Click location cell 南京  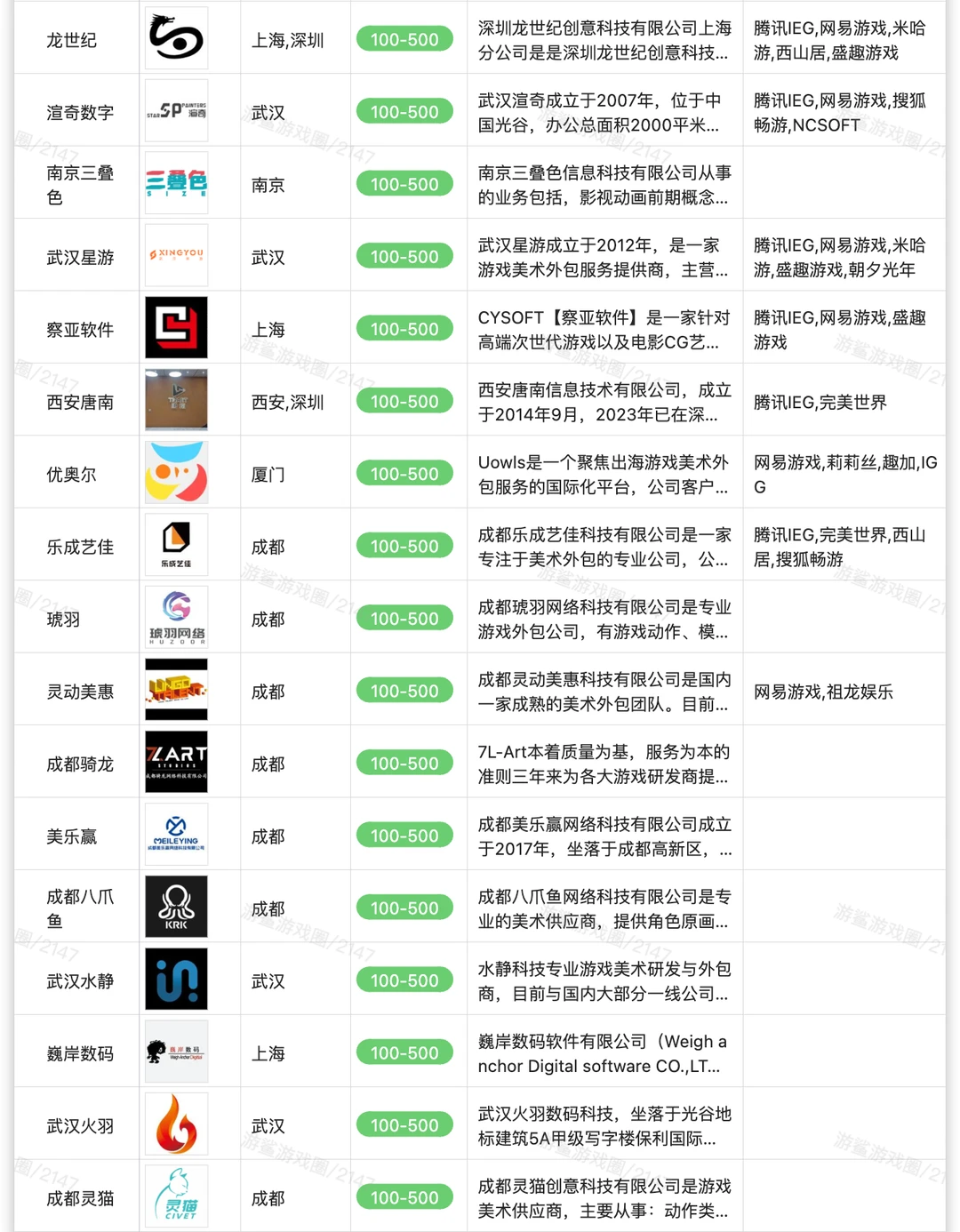coord(268,185)
